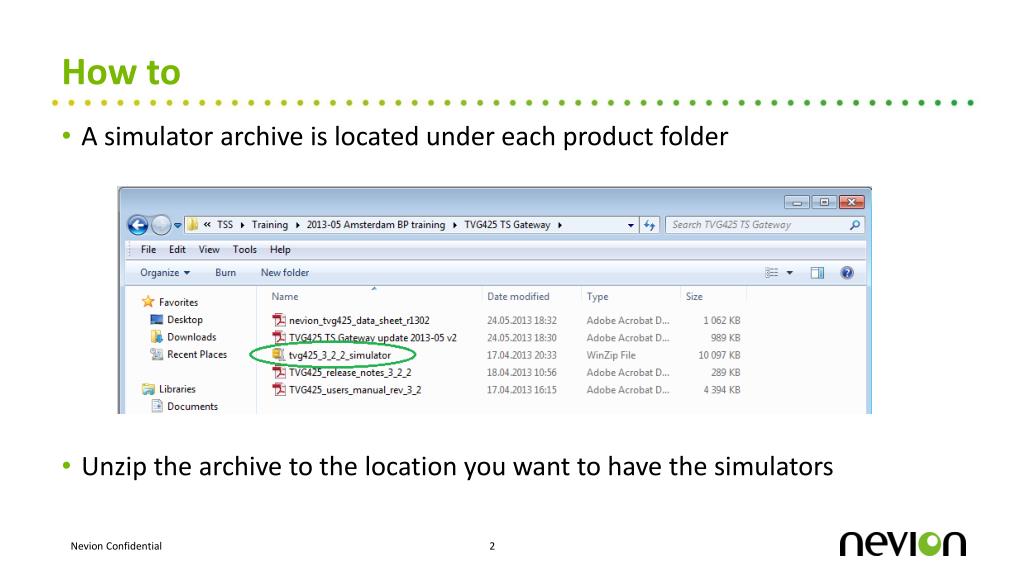Select Recent Places in navigation pane
The width and height of the screenshot is (1024, 576).
[x=197, y=354]
